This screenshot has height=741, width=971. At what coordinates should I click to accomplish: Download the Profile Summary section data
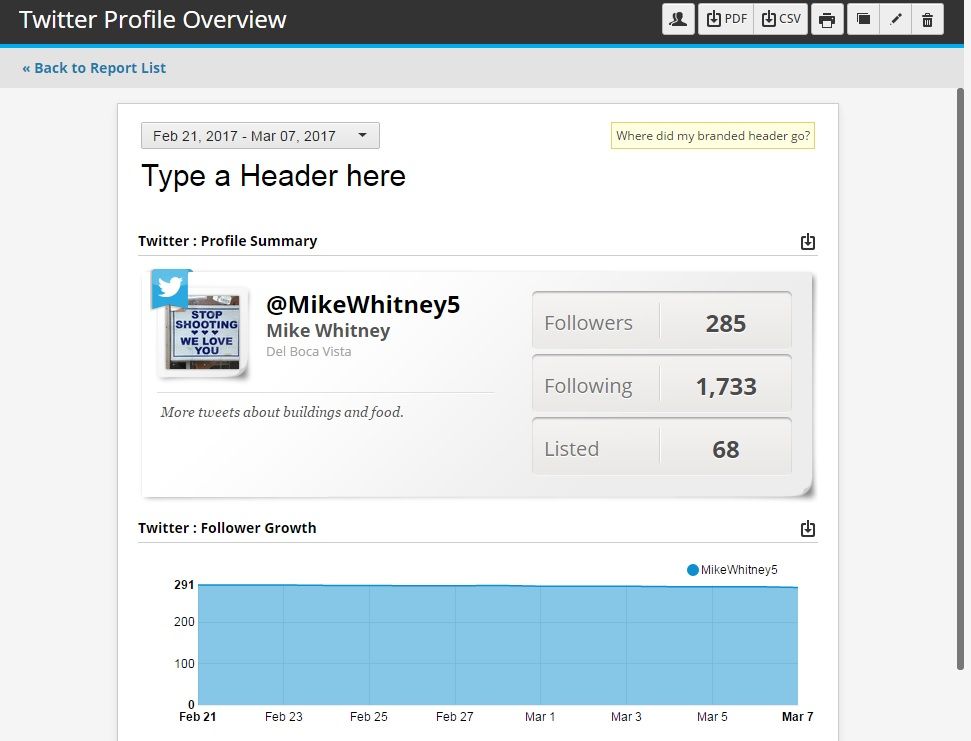coord(807,241)
